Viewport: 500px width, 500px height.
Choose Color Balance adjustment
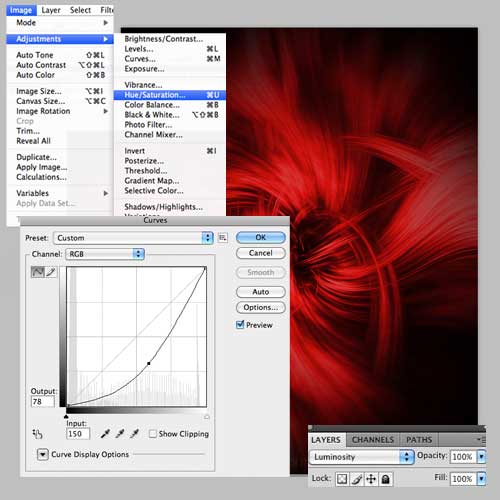click(x=170, y=105)
